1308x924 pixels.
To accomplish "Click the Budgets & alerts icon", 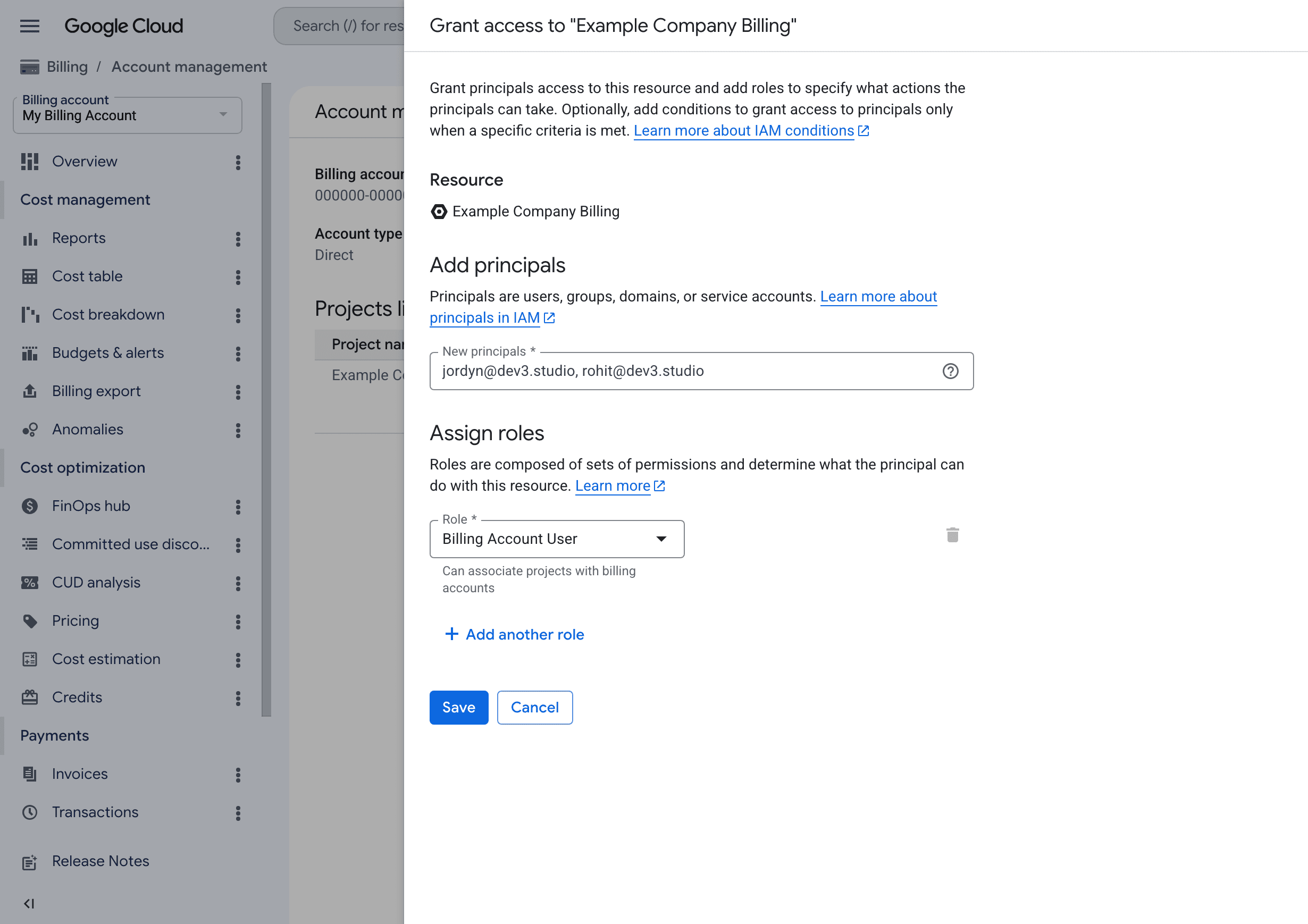I will click(30, 353).
